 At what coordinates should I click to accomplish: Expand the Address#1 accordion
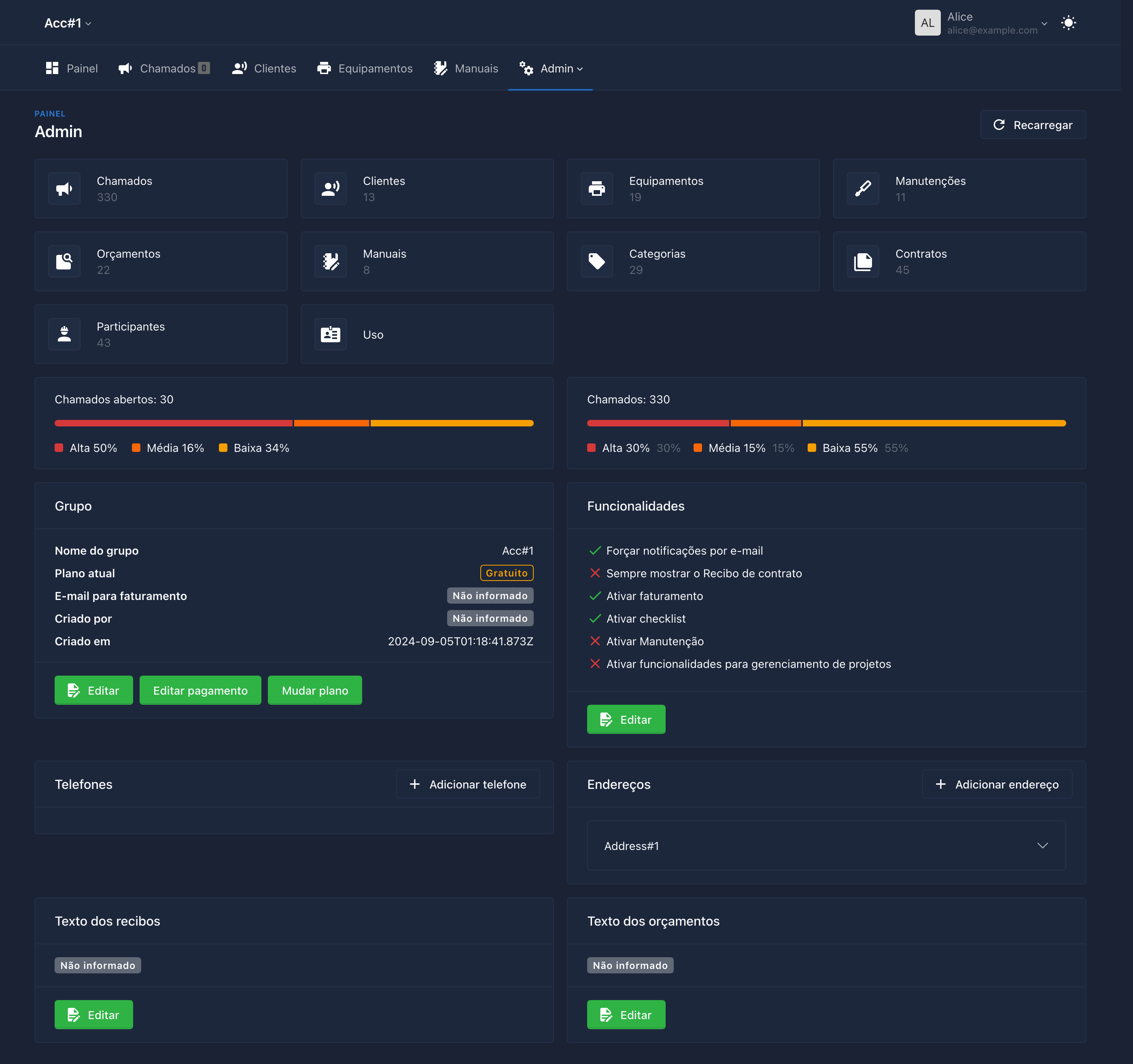(826, 846)
